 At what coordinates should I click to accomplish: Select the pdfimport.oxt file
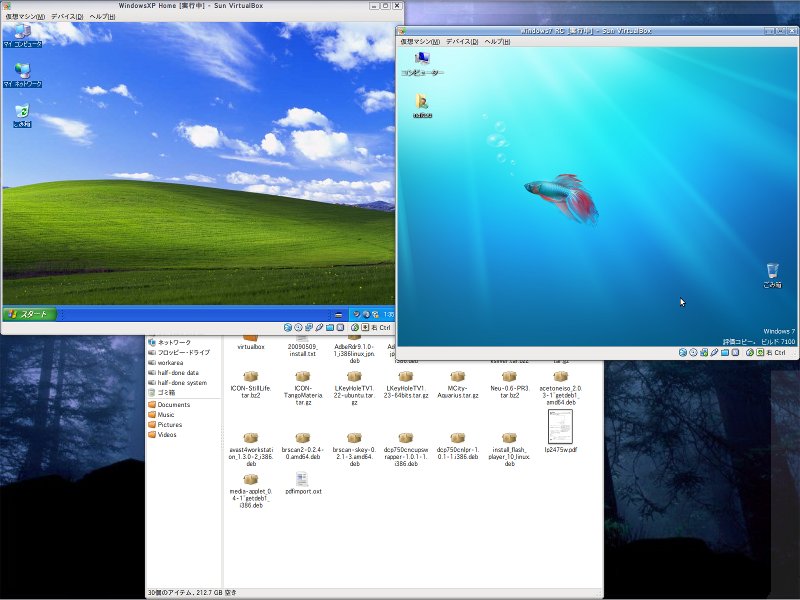tap(303, 484)
